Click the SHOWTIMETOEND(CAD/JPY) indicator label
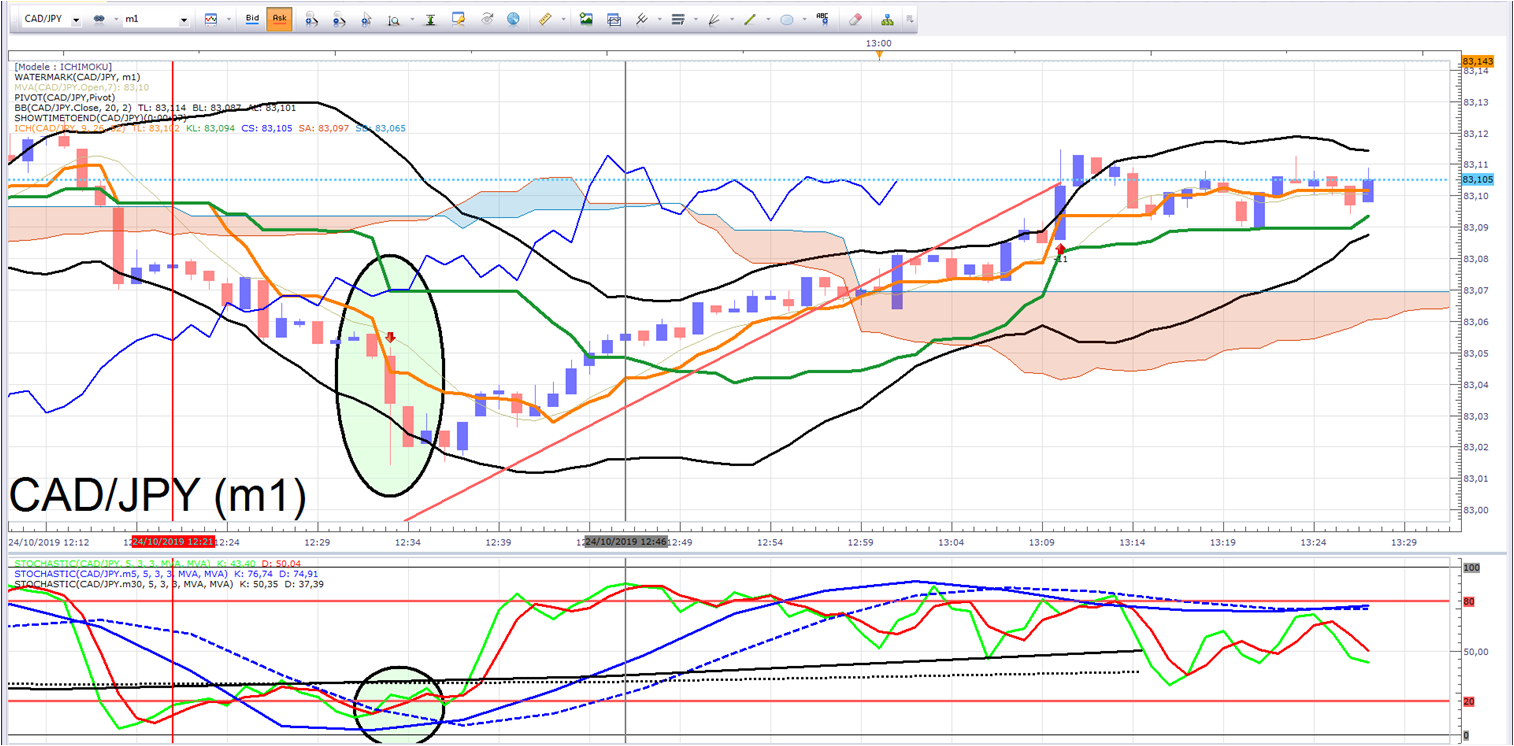This screenshot has width=1514, height=746. click(99, 117)
